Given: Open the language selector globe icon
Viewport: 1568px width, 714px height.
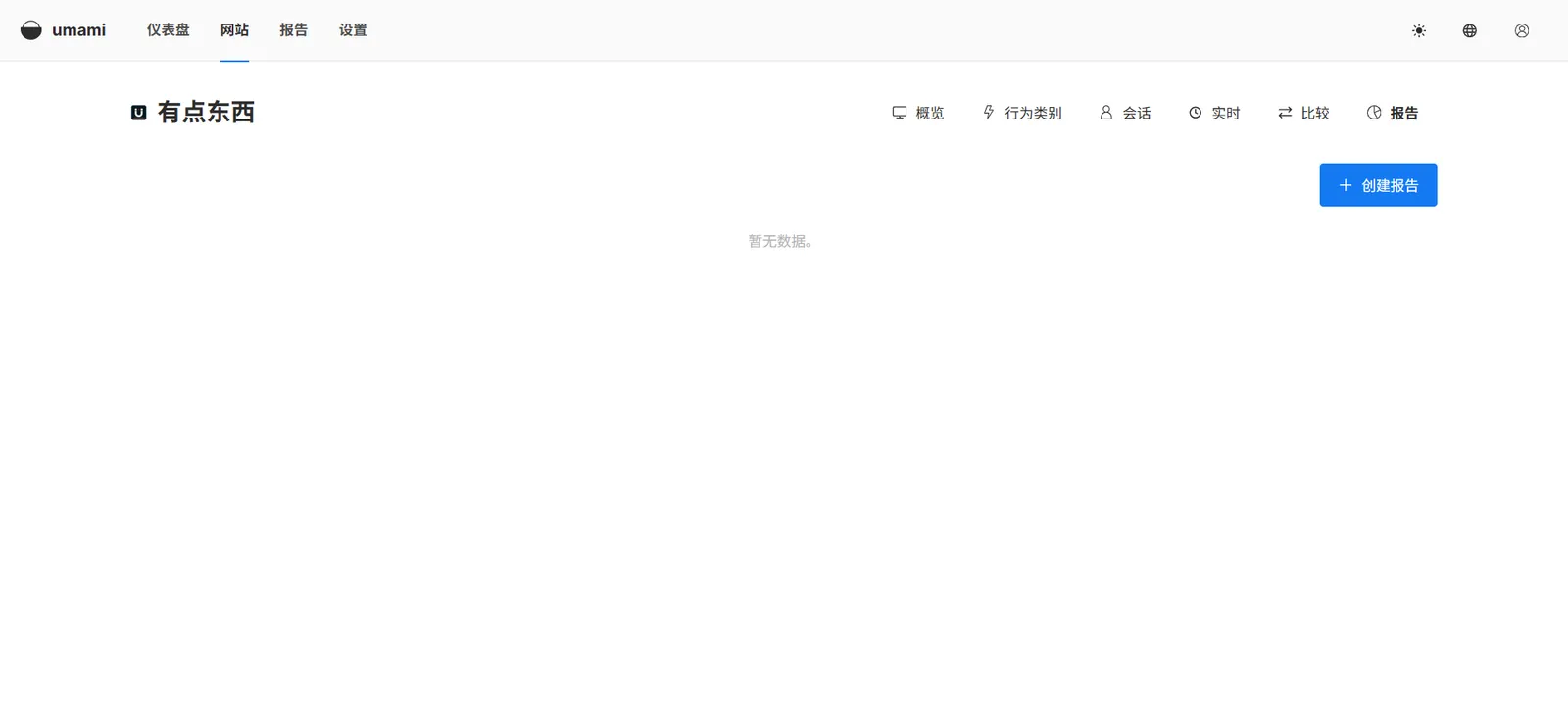Looking at the screenshot, I should pyautogui.click(x=1469, y=30).
